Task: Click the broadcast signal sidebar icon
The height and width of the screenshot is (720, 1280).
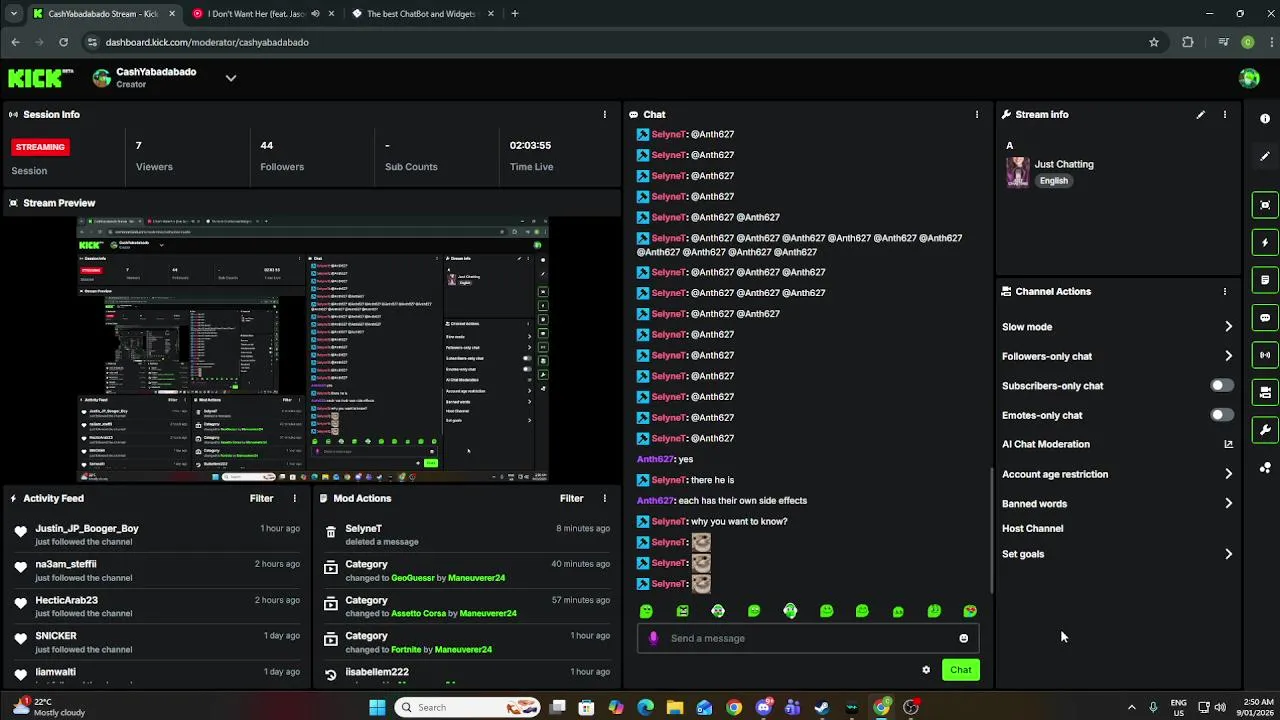Action: pyautogui.click(x=1265, y=355)
